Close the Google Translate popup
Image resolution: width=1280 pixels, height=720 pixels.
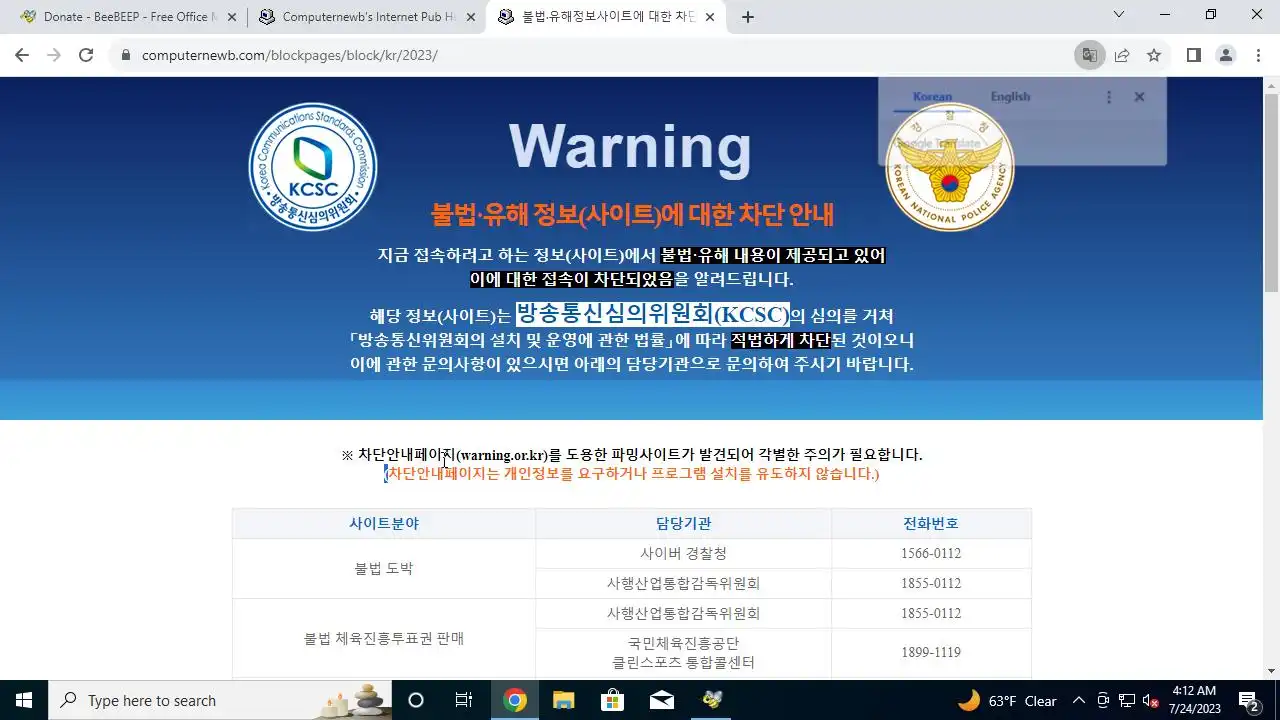coord(1139,97)
